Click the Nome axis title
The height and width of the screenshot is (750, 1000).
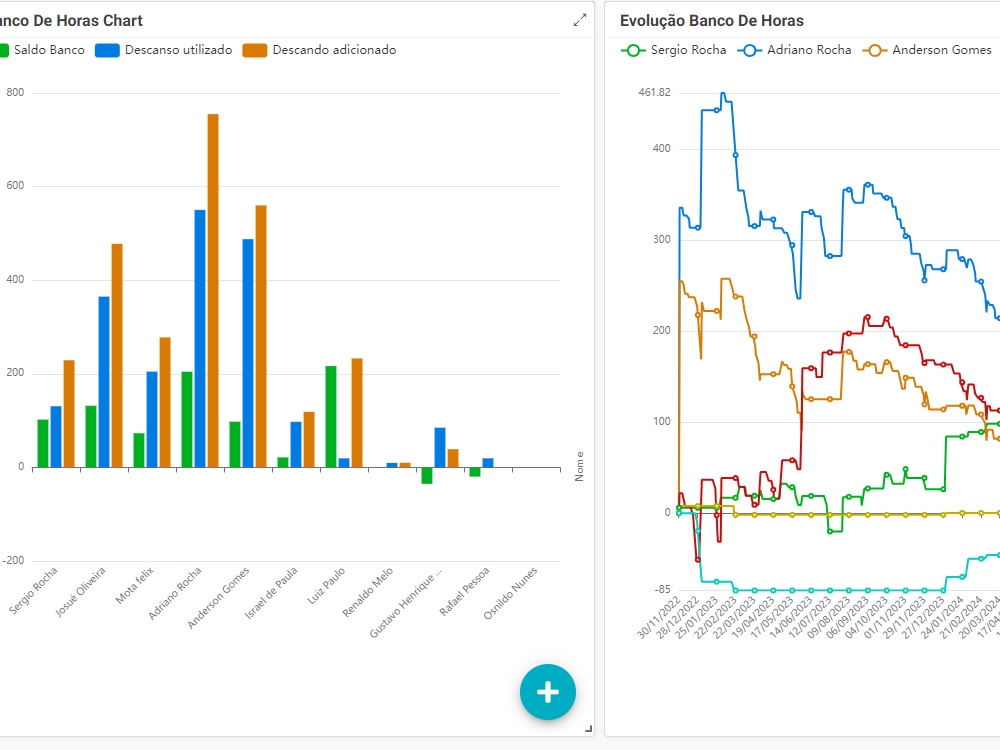pos(579,466)
